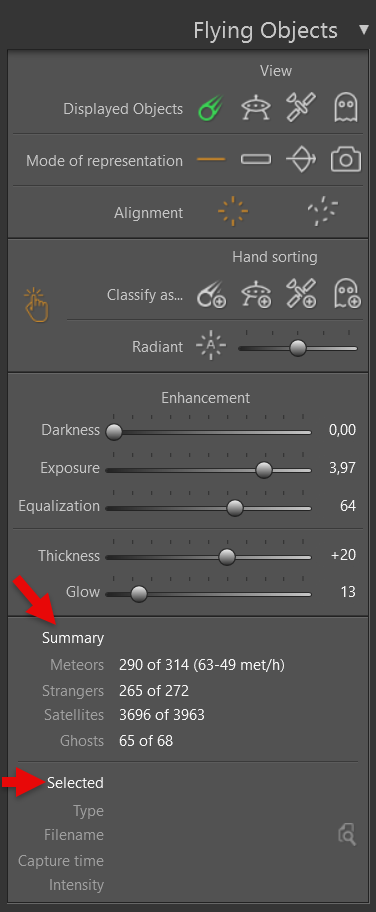The height and width of the screenshot is (912, 376).
Task: Click the Glow slider handle
Action: 139,594
